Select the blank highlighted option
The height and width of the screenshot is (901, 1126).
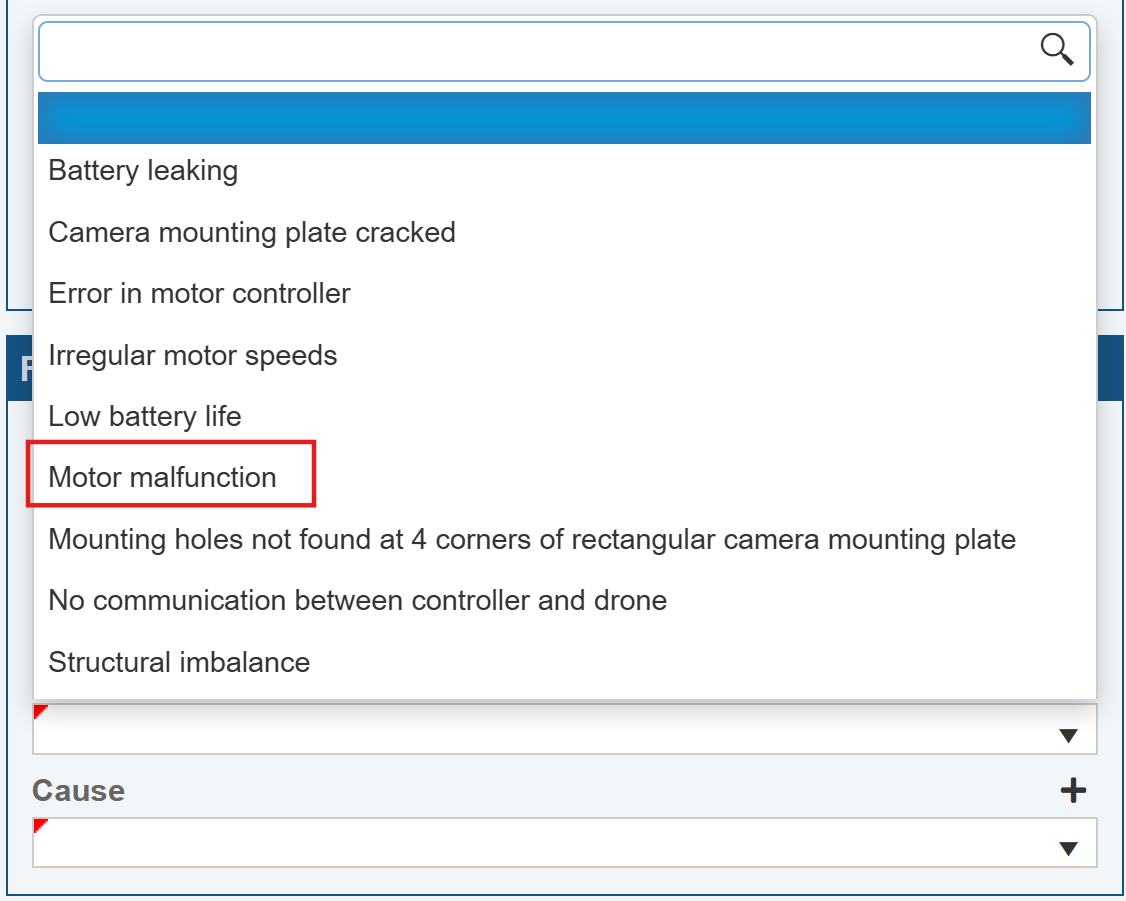click(x=564, y=118)
